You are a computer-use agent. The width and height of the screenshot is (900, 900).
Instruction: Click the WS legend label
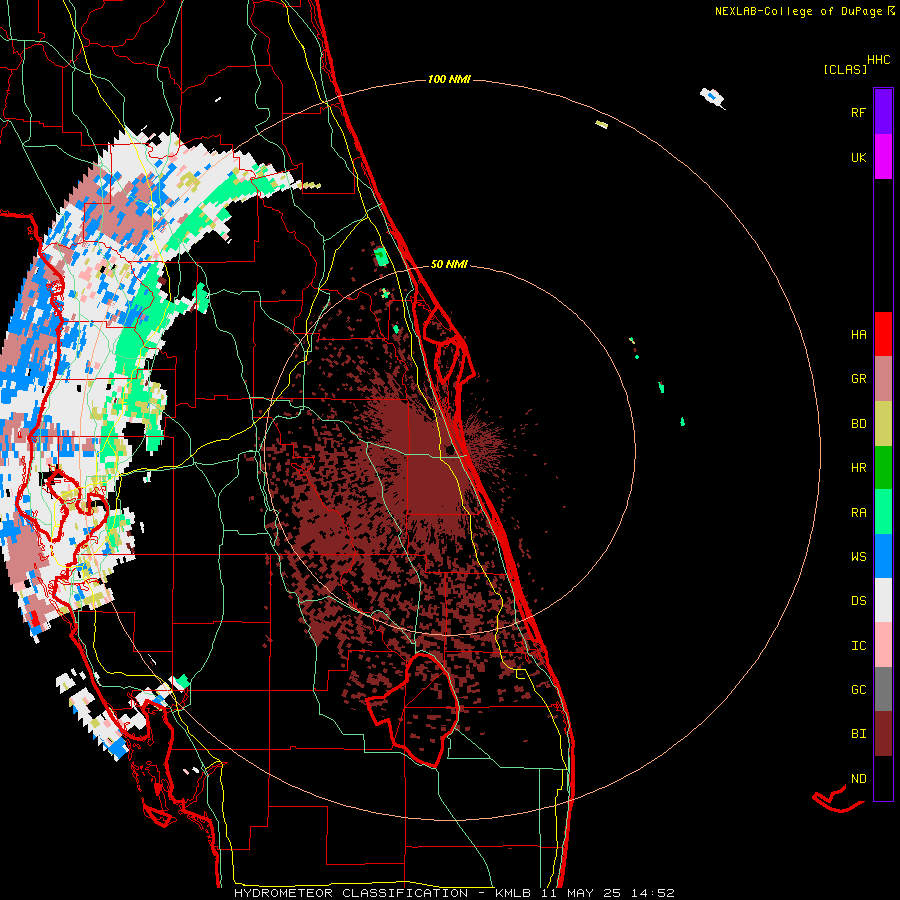pyautogui.click(x=858, y=557)
